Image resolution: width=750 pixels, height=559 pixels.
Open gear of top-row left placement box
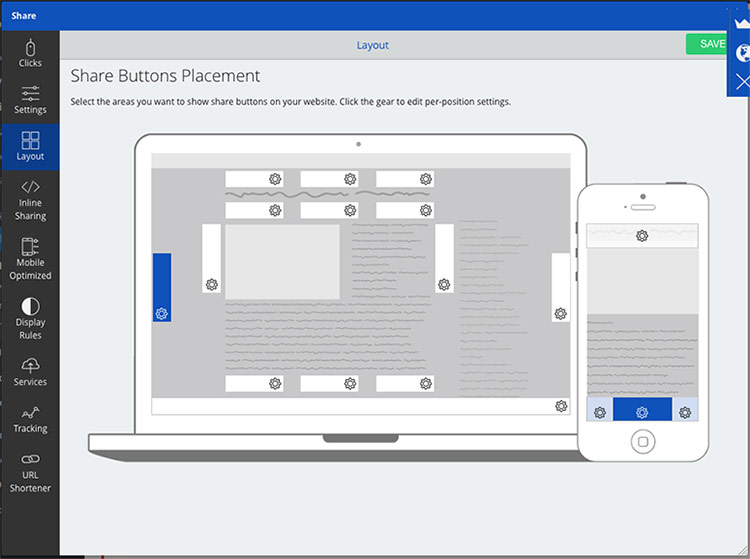pos(275,179)
